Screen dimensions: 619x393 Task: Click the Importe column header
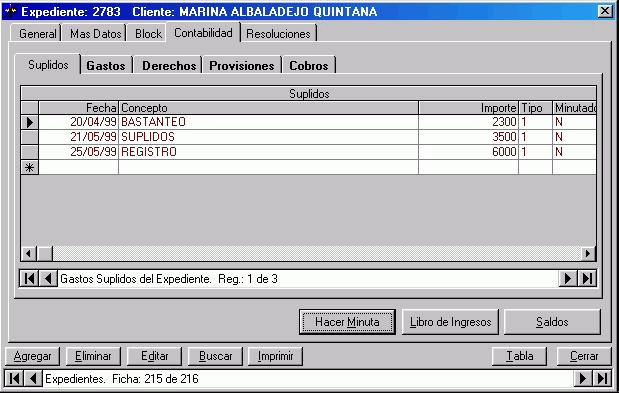pyautogui.click(x=468, y=108)
